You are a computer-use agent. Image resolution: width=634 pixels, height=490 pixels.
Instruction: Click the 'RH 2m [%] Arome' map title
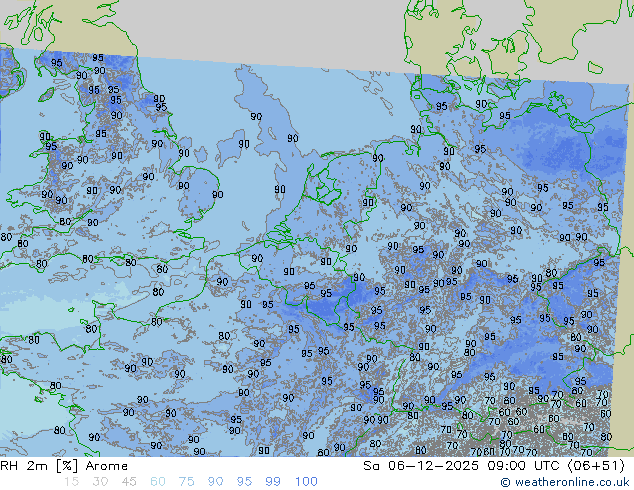[64, 466]
